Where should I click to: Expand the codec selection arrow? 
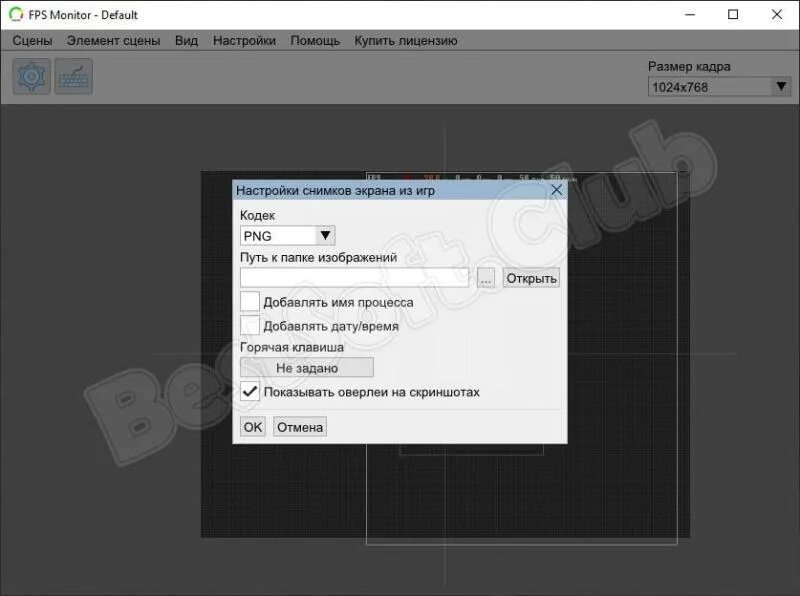[325, 235]
